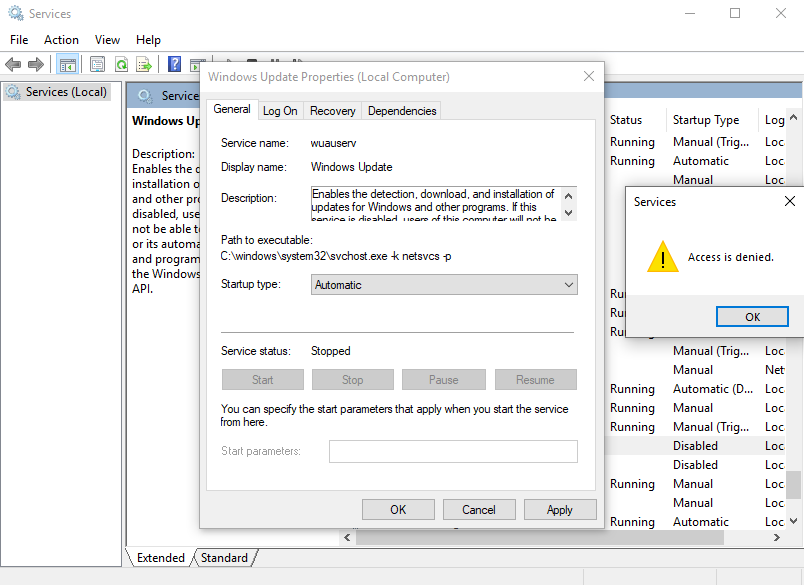This screenshot has height=585, width=804.
Task: Click the Access is denied message text
Action: tap(731, 257)
